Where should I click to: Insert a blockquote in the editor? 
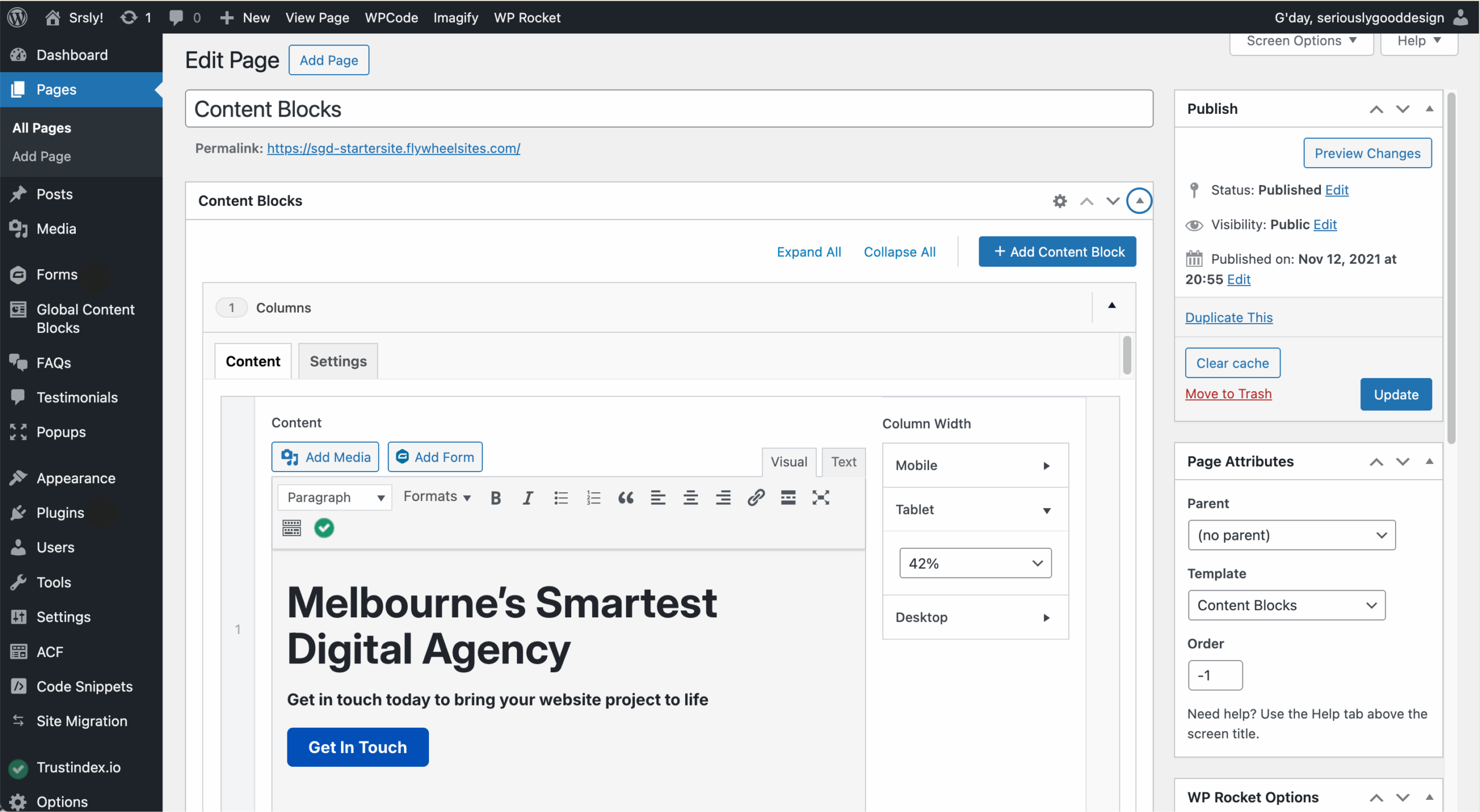pyautogui.click(x=626, y=498)
